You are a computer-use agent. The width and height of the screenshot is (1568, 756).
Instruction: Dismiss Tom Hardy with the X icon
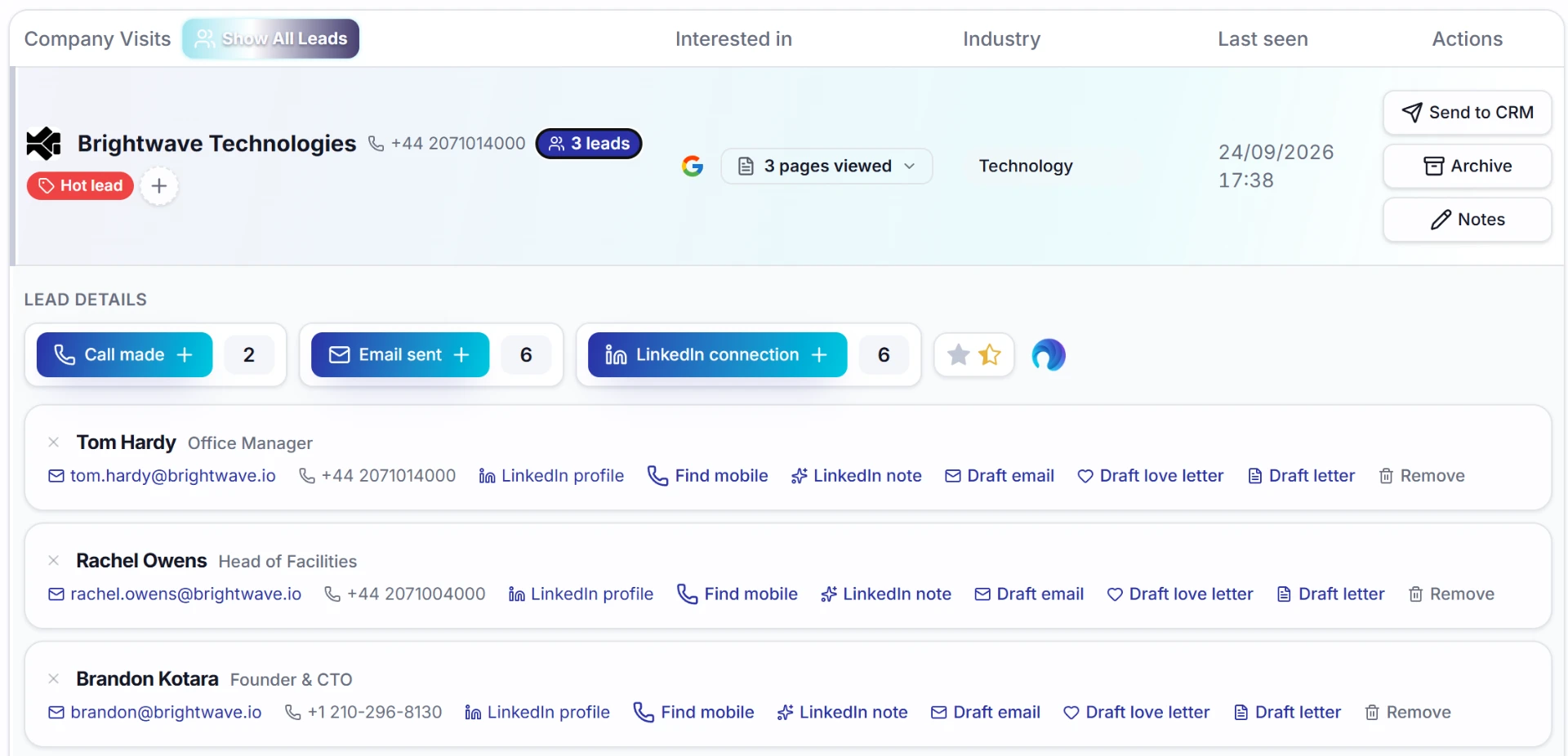click(54, 442)
